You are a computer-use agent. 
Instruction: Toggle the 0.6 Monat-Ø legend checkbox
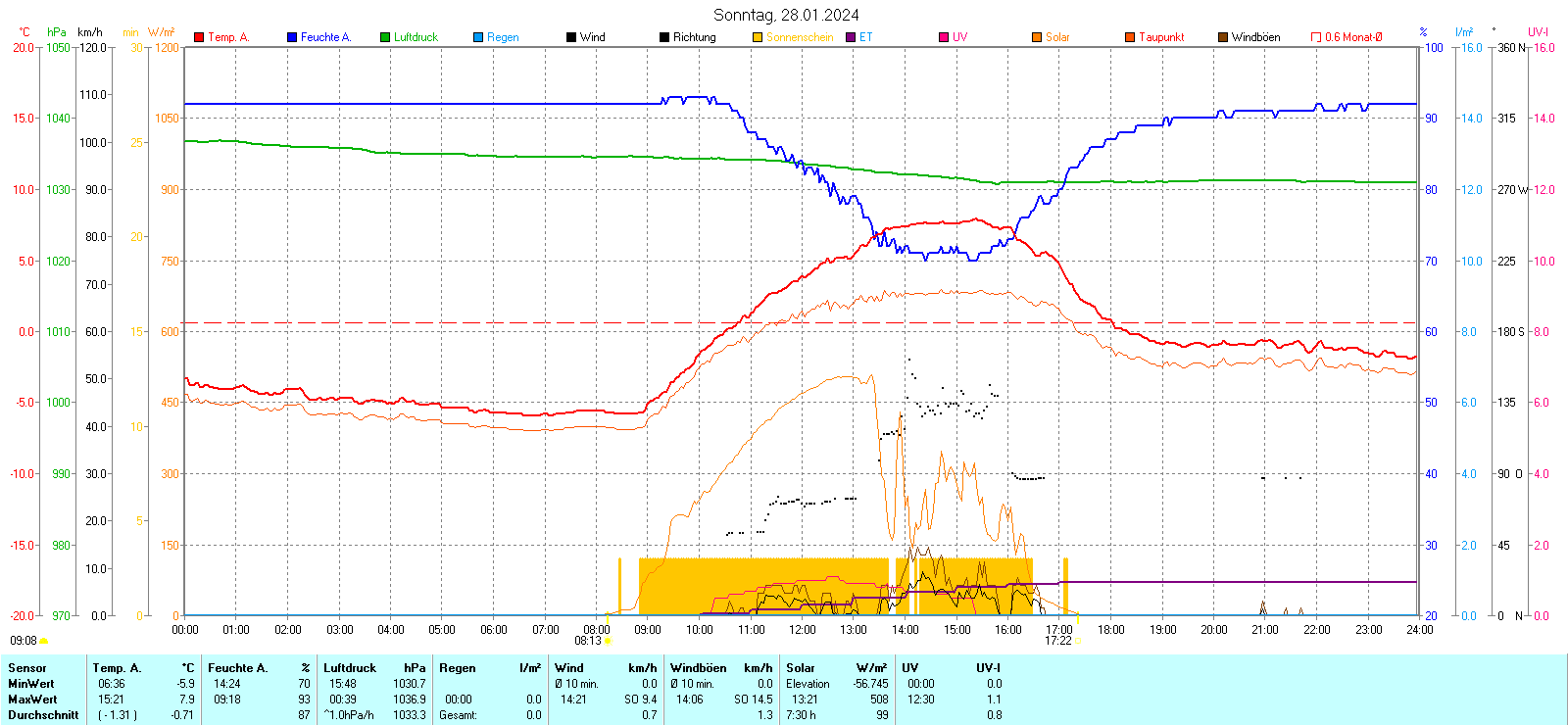[1316, 37]
